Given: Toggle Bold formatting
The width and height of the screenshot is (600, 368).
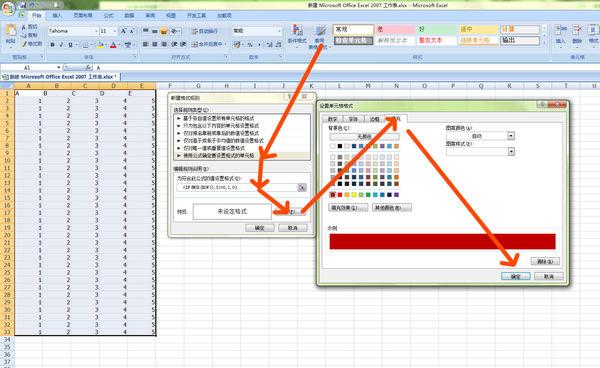Looking at the screenshot, I should click(52, 45).
